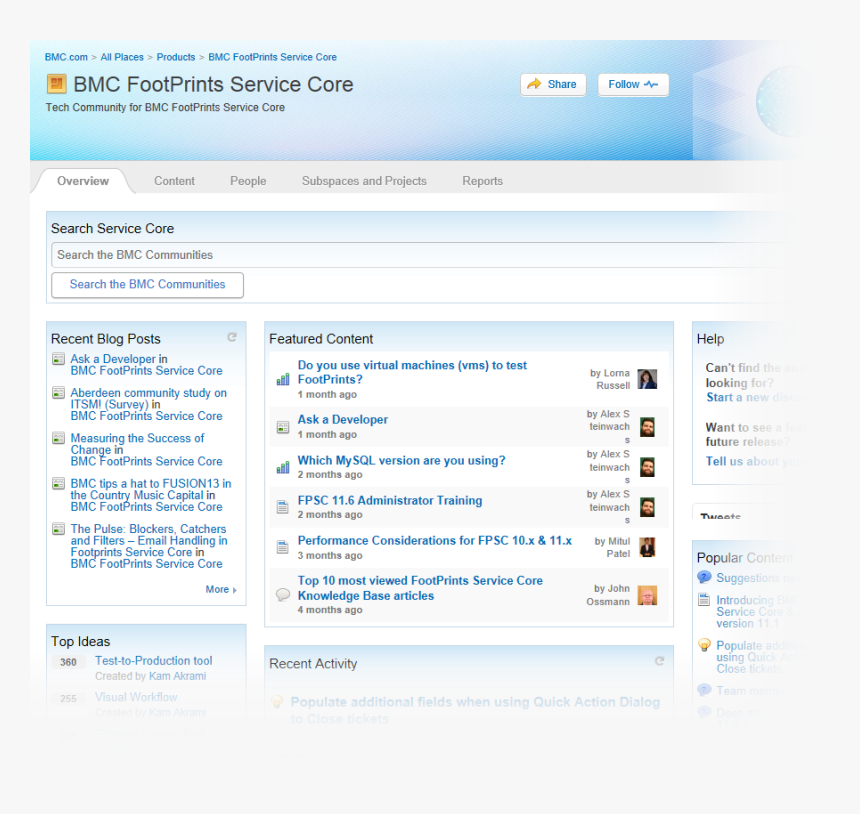Click the 360 vote score

(68, 662)
